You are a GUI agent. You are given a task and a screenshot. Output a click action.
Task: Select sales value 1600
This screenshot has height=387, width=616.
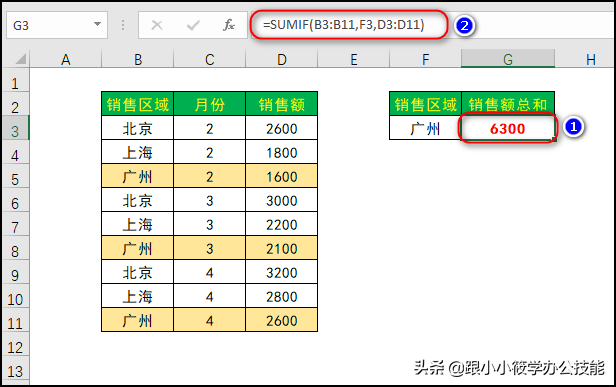tap(281, 176)
